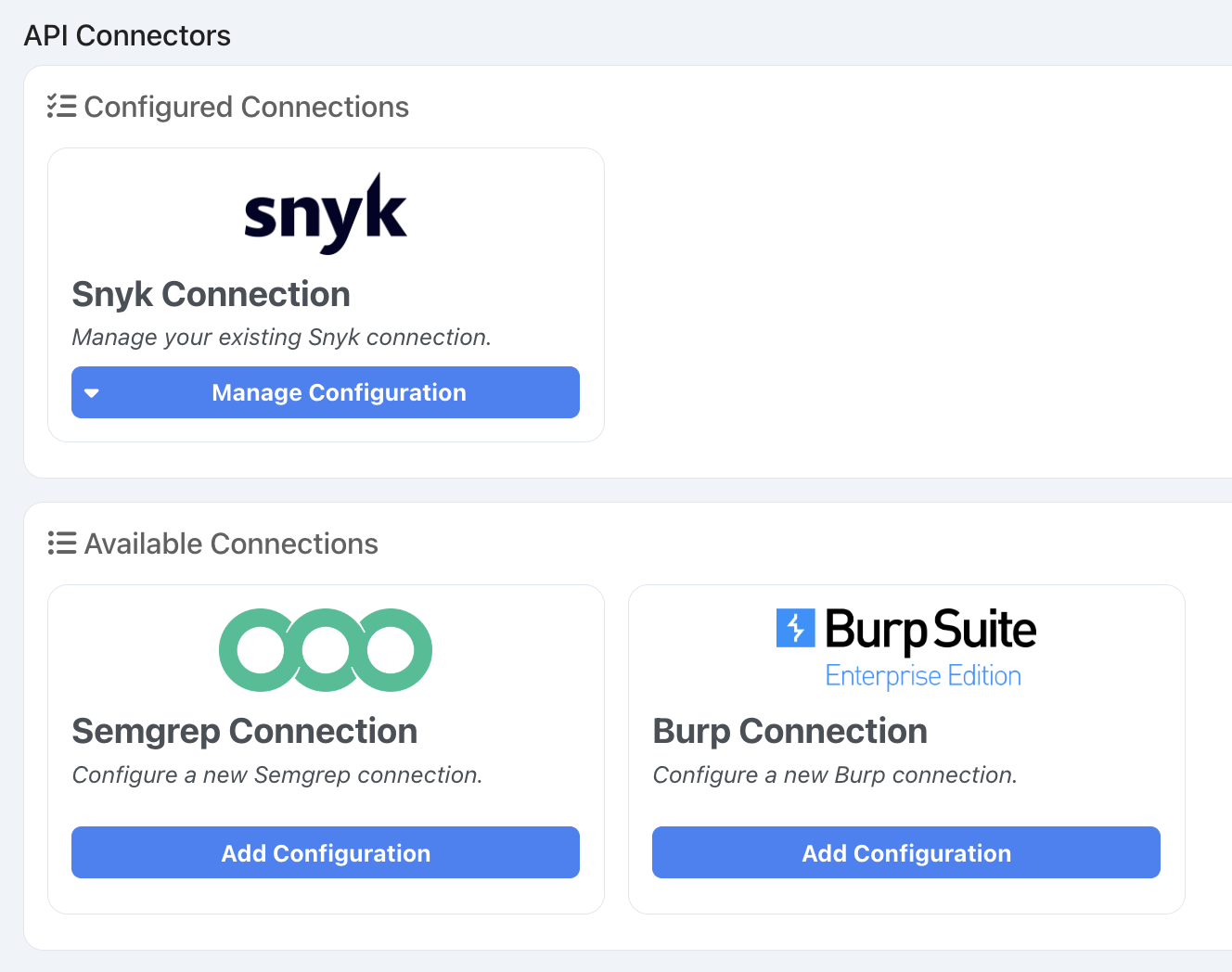Add Configuration for Burp connection
This screenshot has height=972, width=1232.
click(x=906, y=853)
